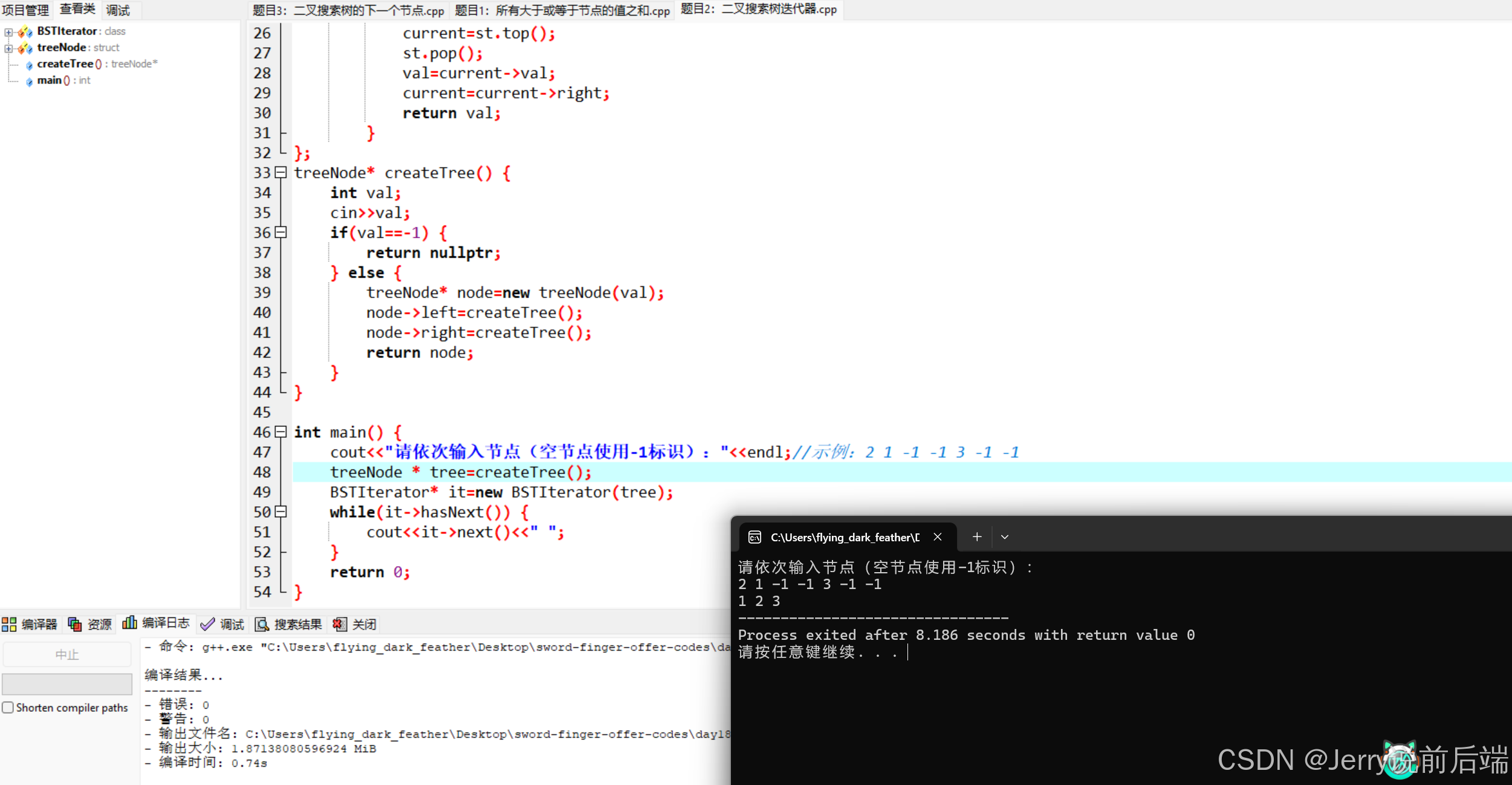Image resolution: width=1512 pixels, height=785 pixels.
Task: Open the resources tab icon
Action: 75,624
